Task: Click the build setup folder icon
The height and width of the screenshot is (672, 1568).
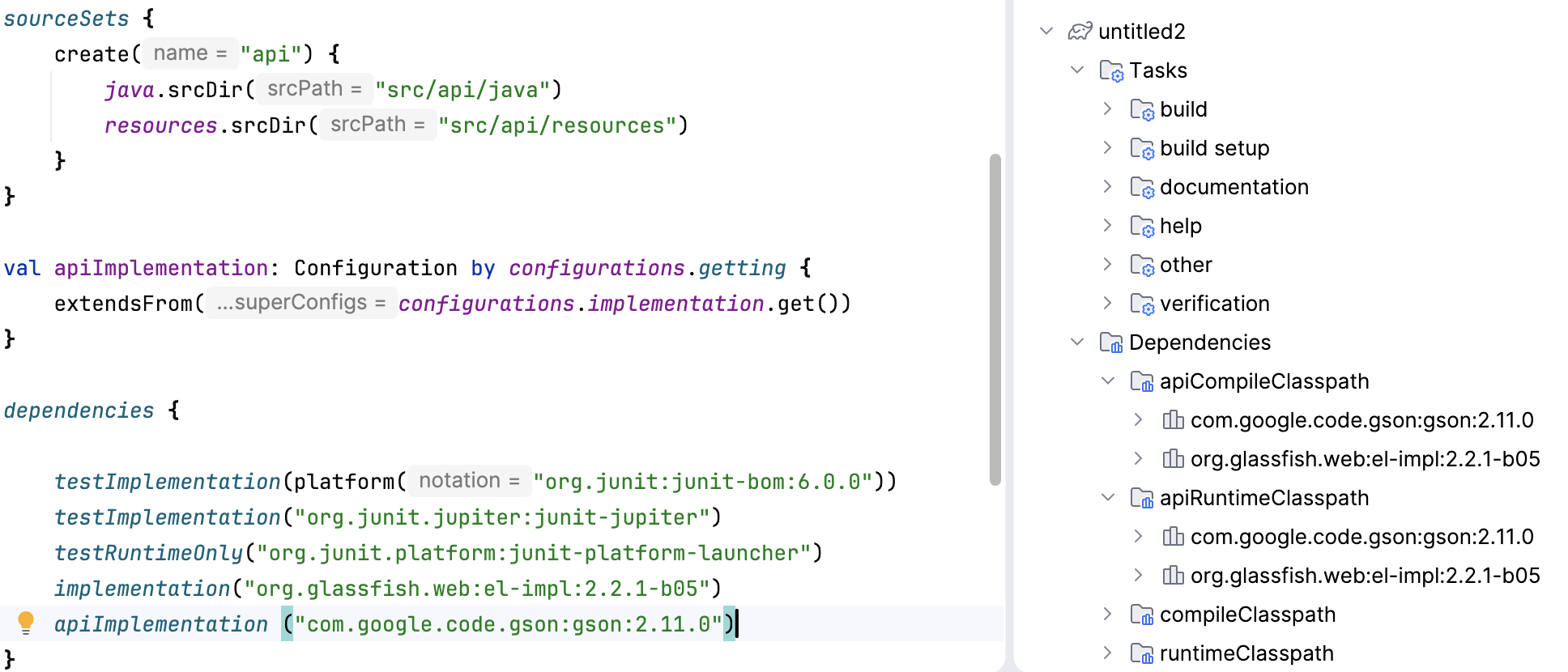Action: [x=1142, y=148]
